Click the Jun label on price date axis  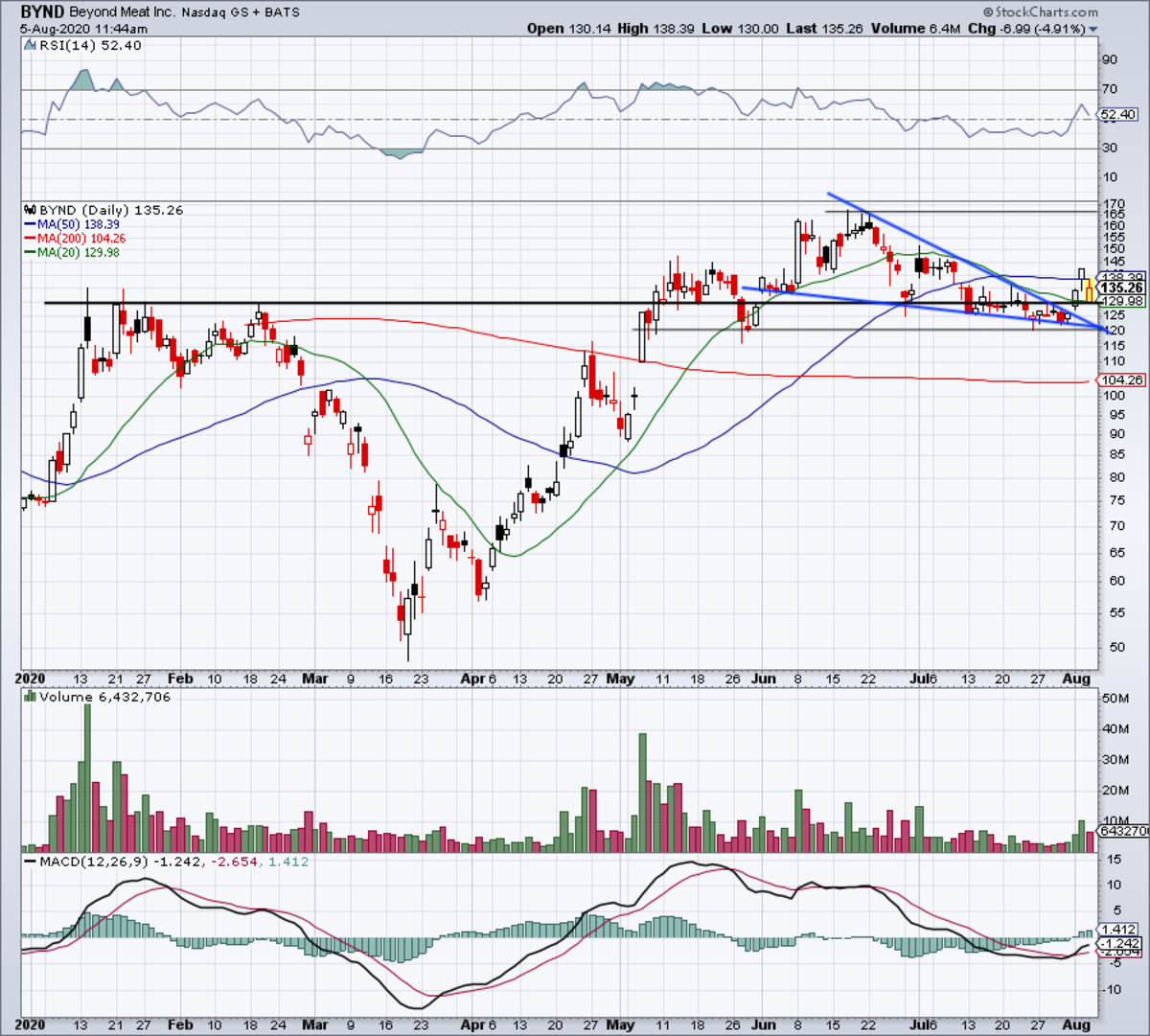(x=763, y=679)
